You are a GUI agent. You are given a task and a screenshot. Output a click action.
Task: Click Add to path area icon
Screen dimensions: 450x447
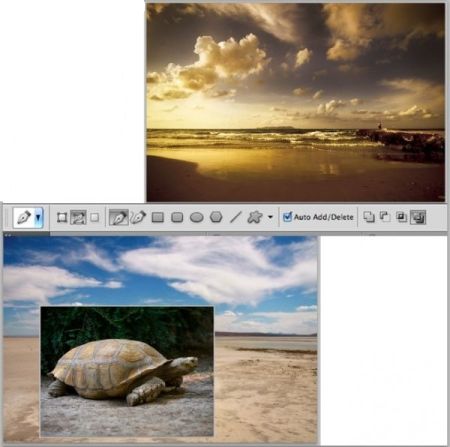(369, 217)
